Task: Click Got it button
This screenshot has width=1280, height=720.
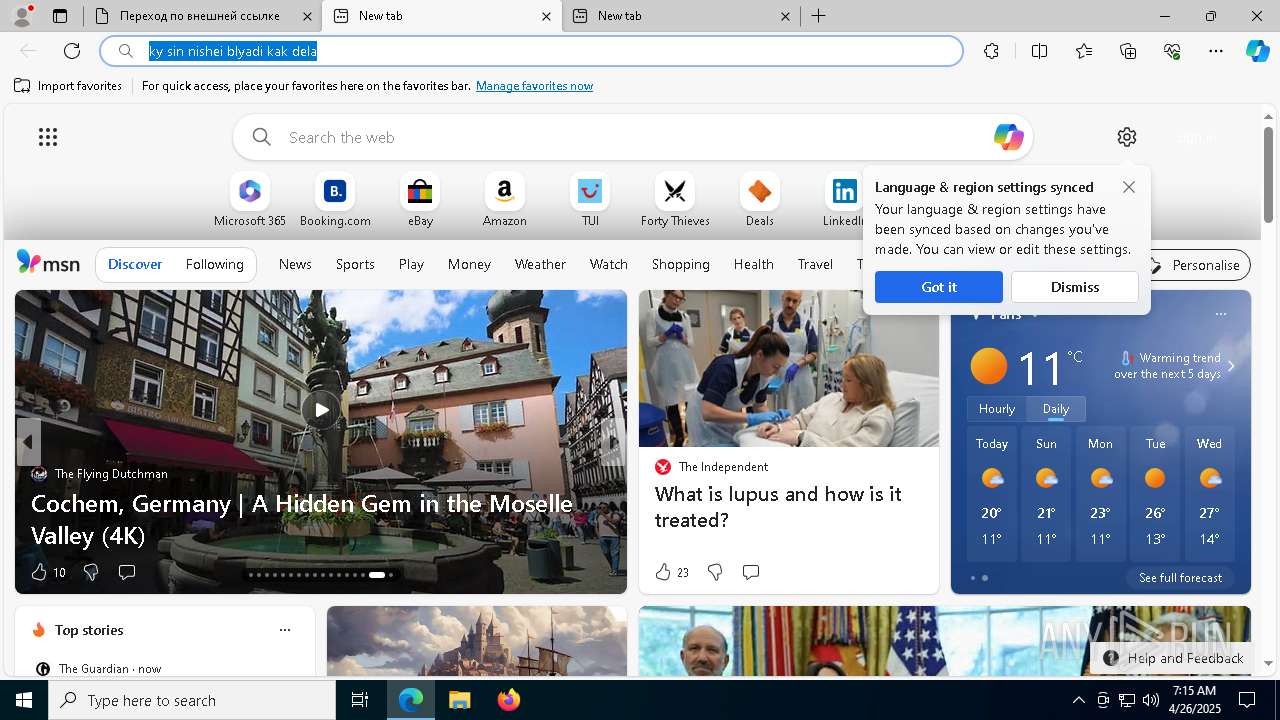Action: coord(939,287)
